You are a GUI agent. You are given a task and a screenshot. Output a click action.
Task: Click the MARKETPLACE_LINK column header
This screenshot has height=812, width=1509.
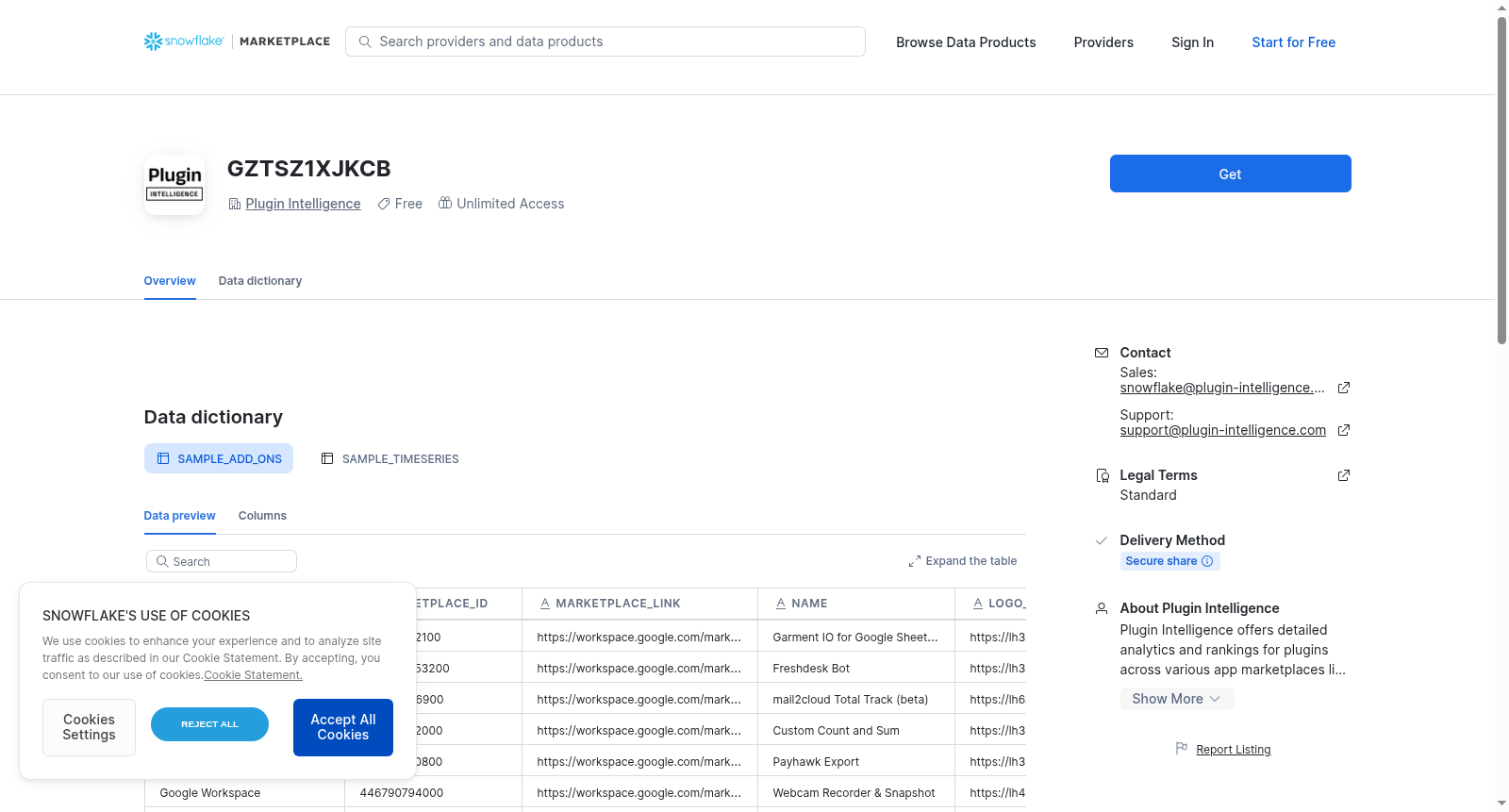[x=639, y=604]
